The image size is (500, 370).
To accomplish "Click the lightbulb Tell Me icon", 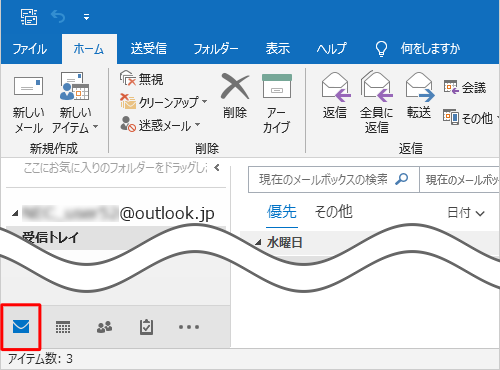I will coord(381,49).
